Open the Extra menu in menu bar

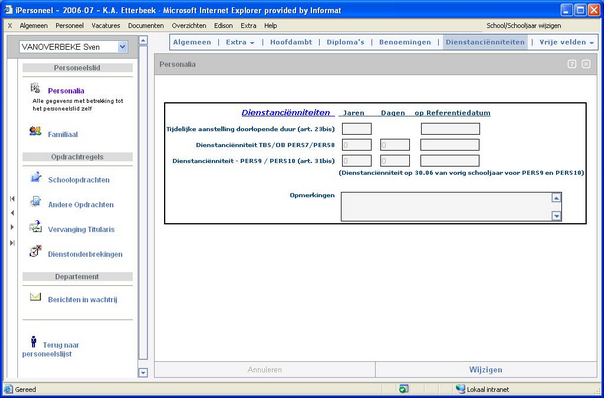pos(248,26)
